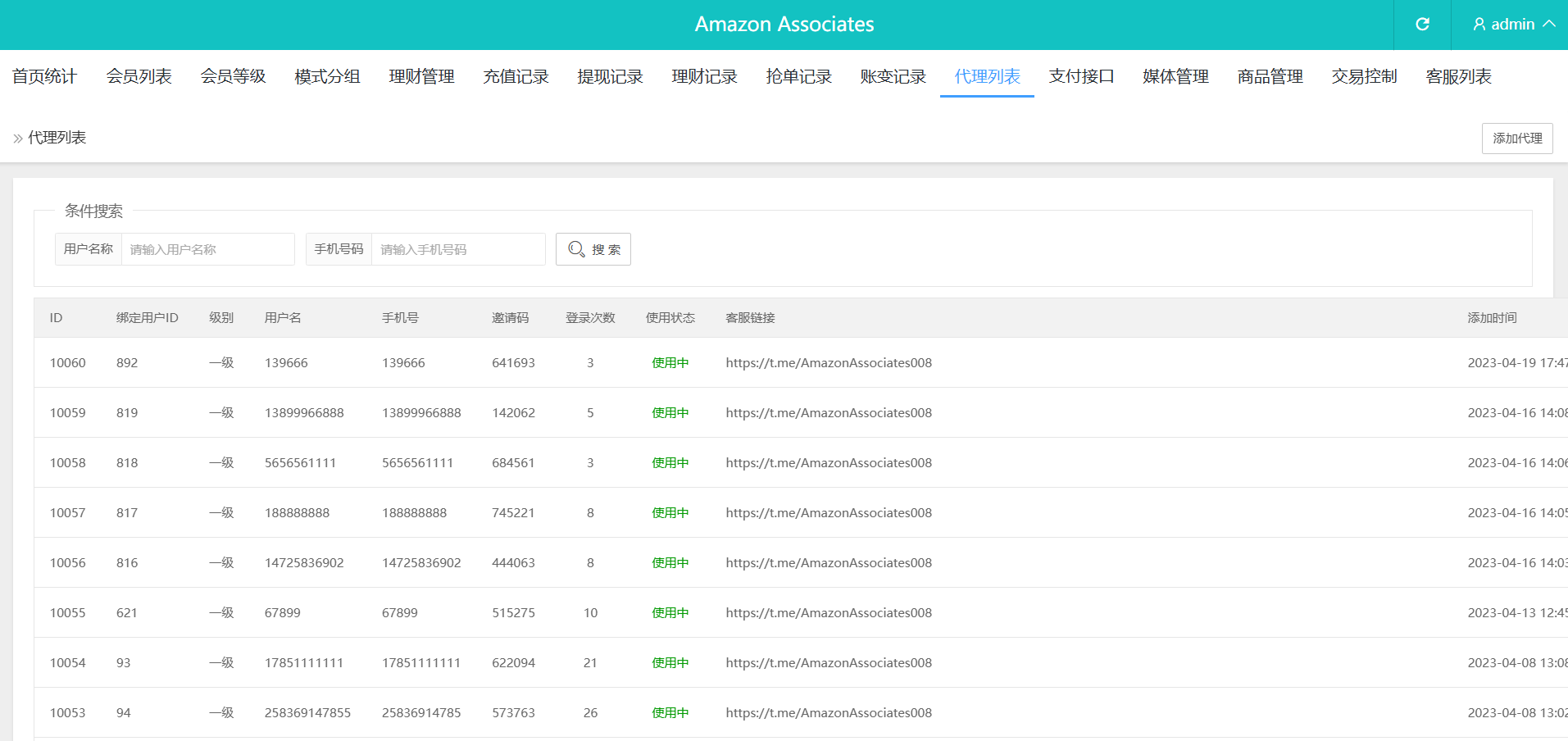Switch to 模式分组 tab
Image resolution: width=1568 pixels, height=741 pixels.
[x=328, y=76]
